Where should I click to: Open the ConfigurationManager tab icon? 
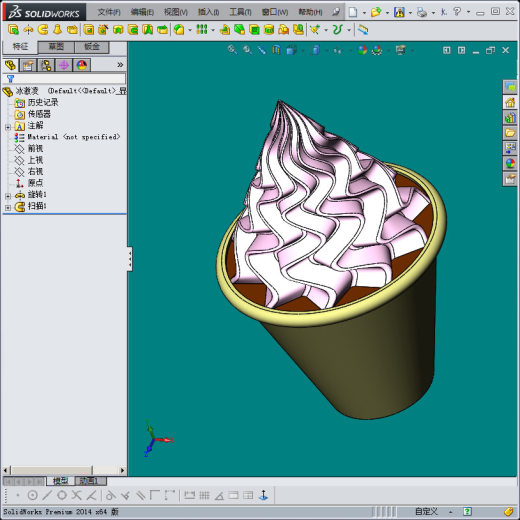[x=46, y=65]
